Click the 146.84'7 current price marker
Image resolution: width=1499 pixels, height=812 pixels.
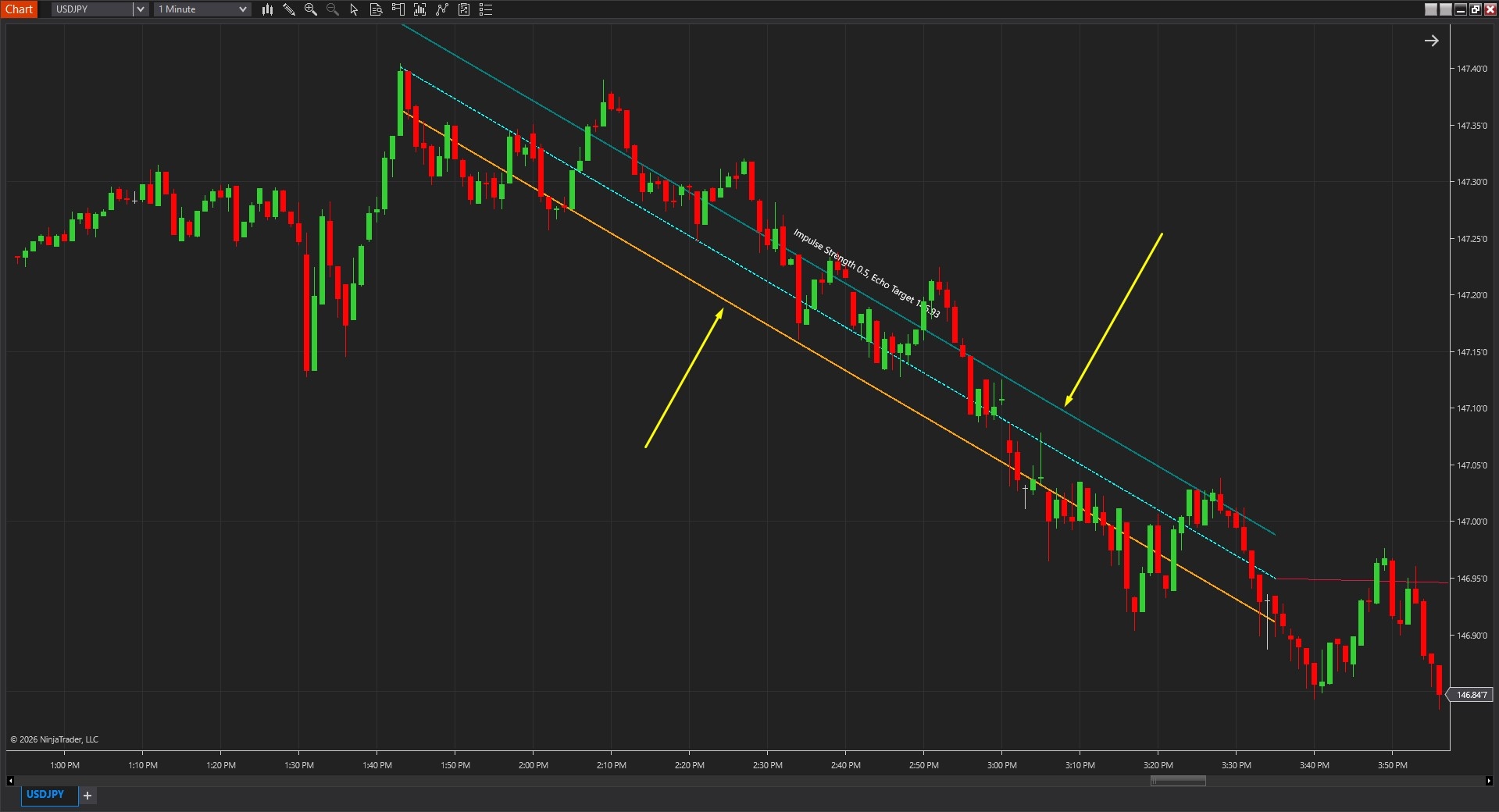pyautogui.click(x=1472, y=695)
